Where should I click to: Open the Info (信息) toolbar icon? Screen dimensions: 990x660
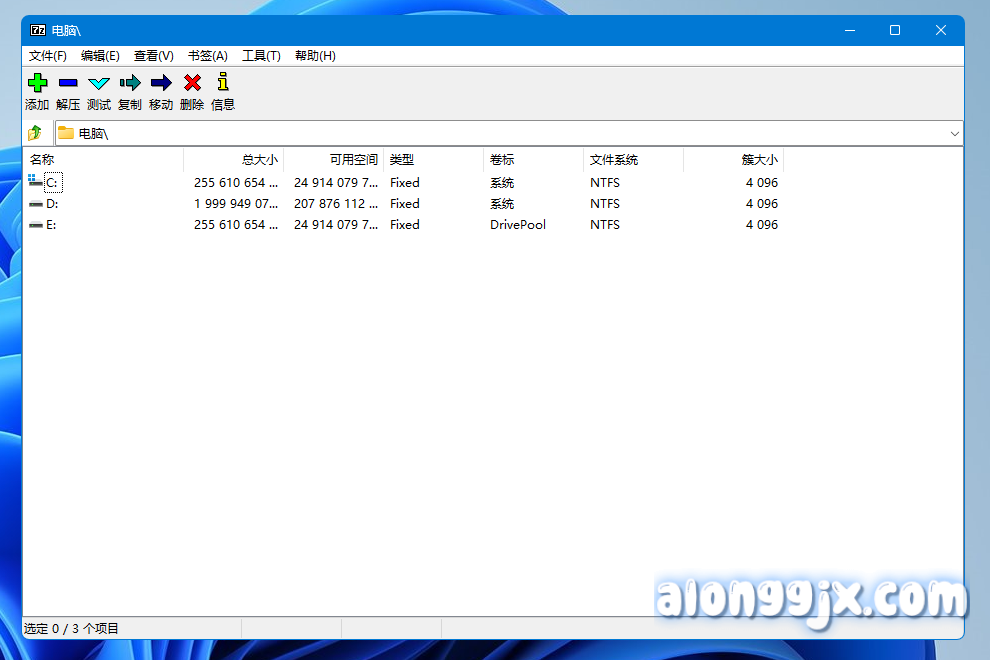click(223, 83)
